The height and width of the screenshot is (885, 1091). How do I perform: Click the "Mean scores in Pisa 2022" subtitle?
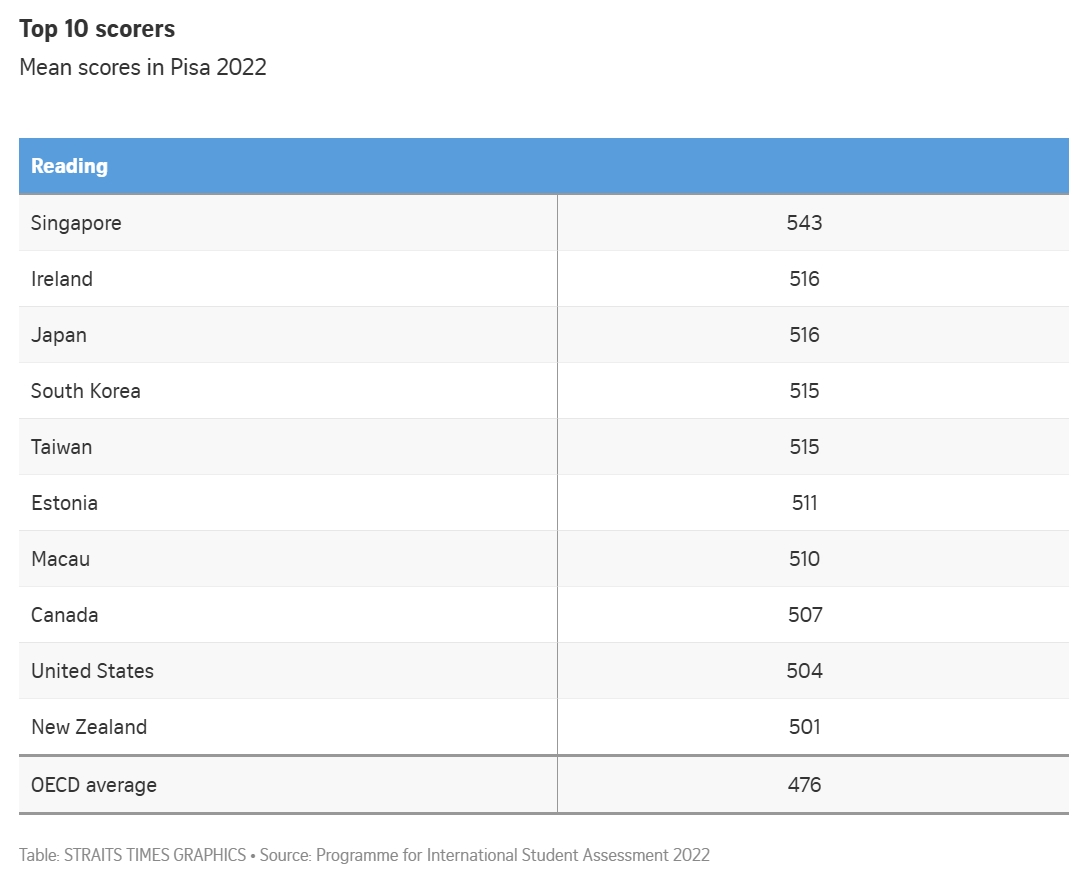[x=143, y=68]
